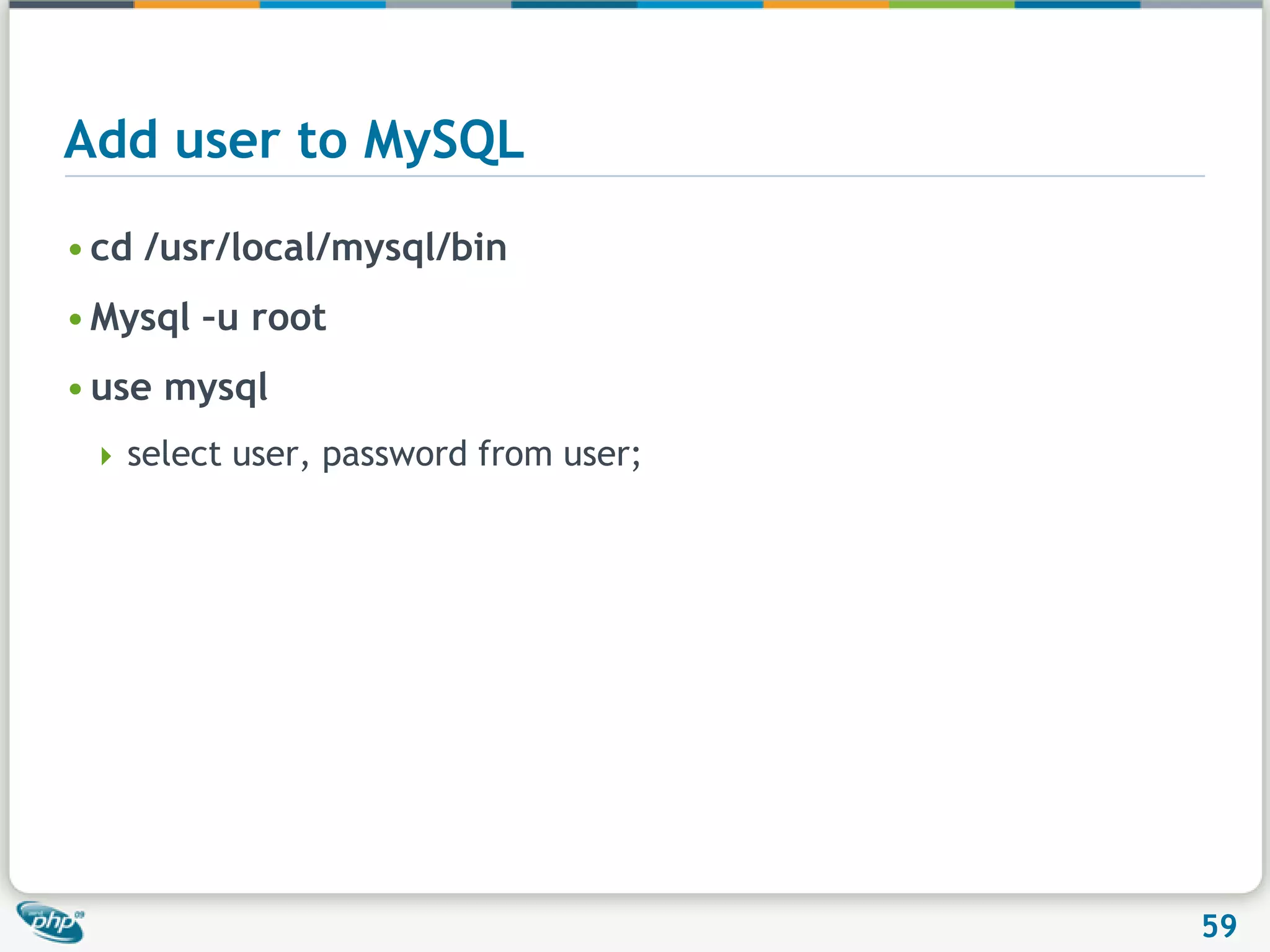Click 'select user, password from user;' sub-bullet
The image size is (1270, 952).
[384, 454]
